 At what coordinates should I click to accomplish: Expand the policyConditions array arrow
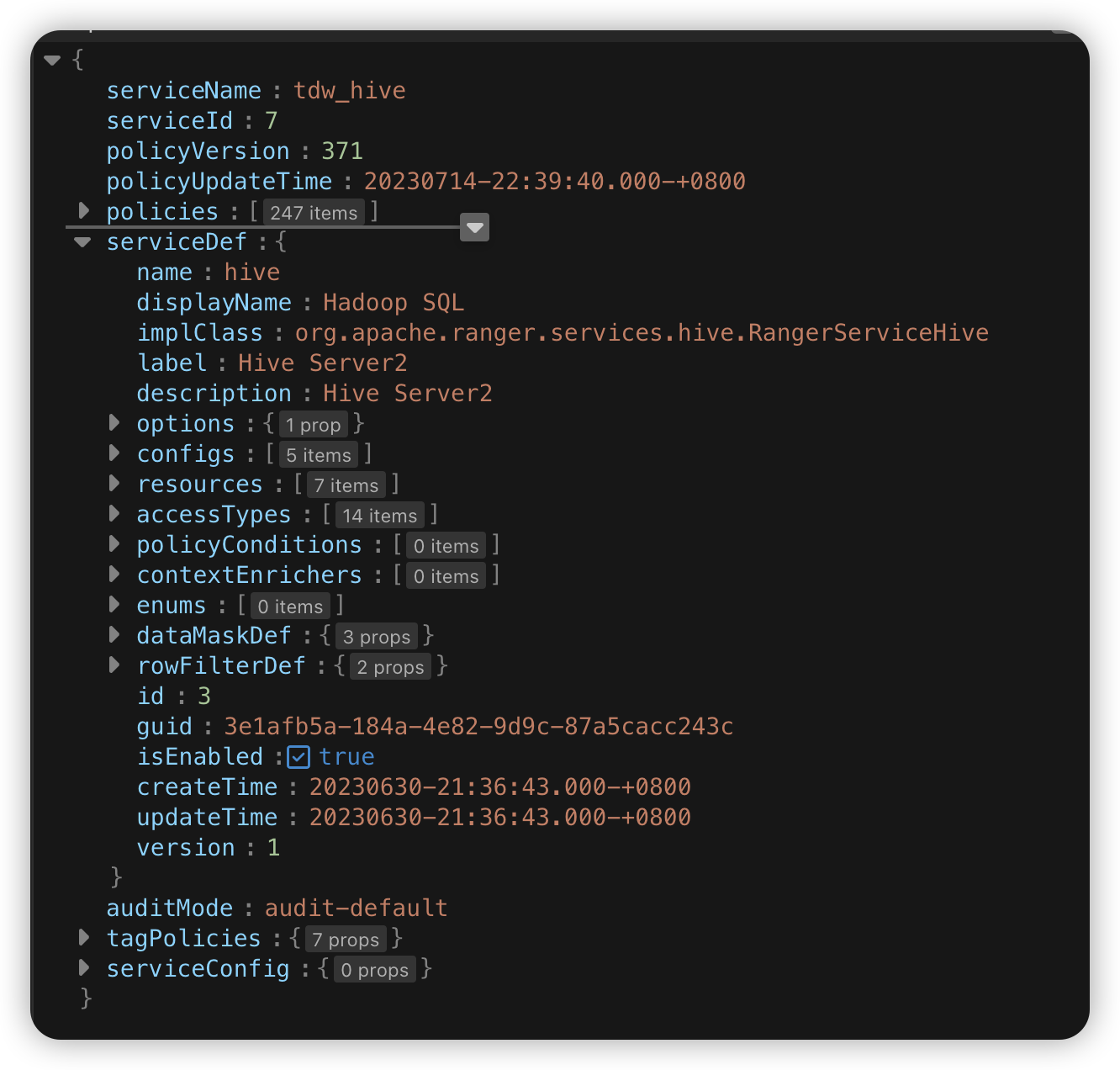114,543
